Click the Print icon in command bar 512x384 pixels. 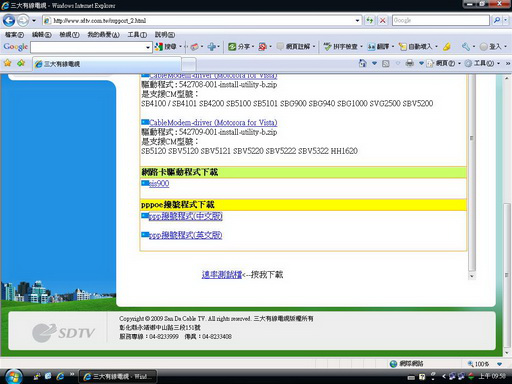point(410,63)
